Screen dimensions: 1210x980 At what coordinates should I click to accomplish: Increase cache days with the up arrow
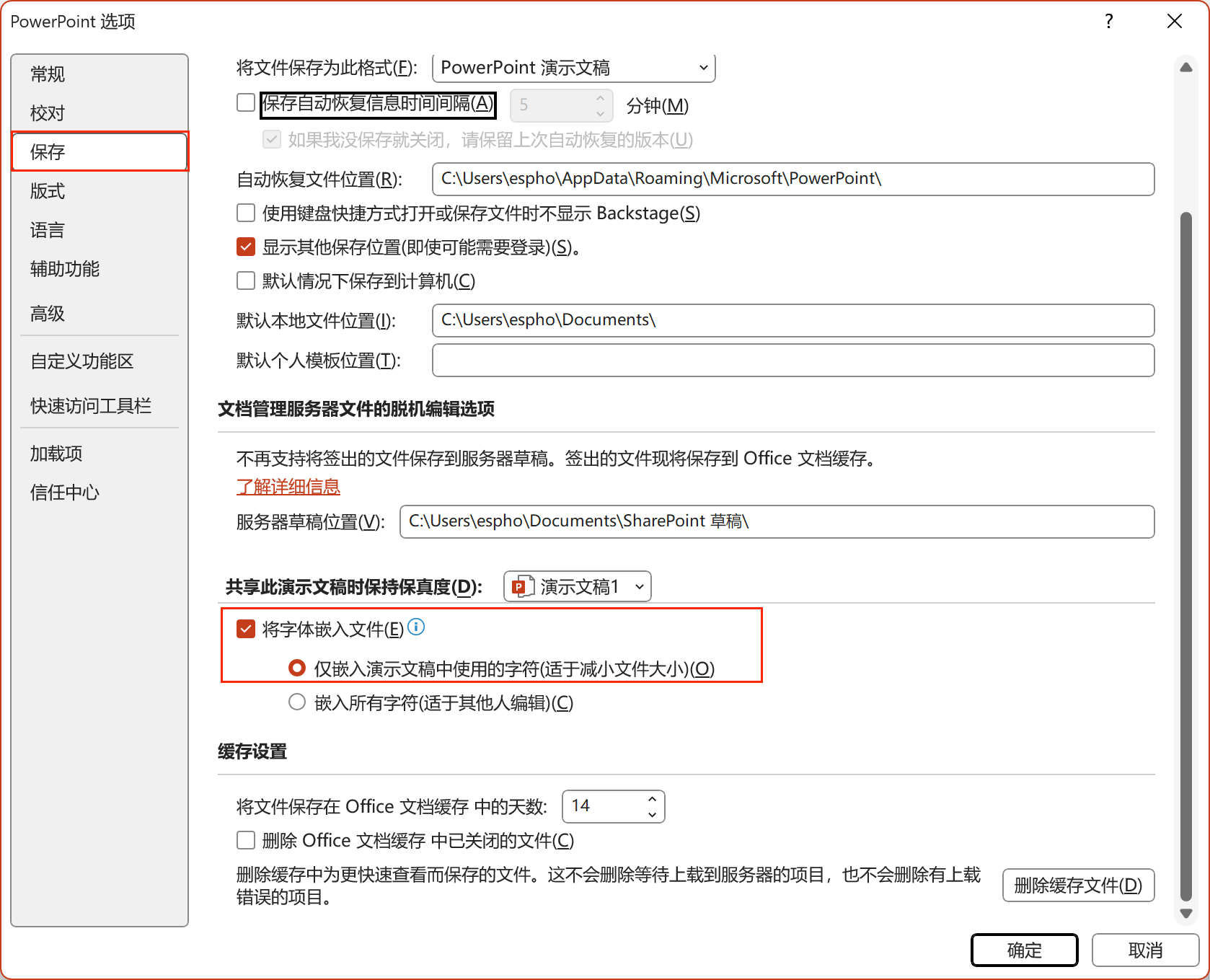coord(652,799)
